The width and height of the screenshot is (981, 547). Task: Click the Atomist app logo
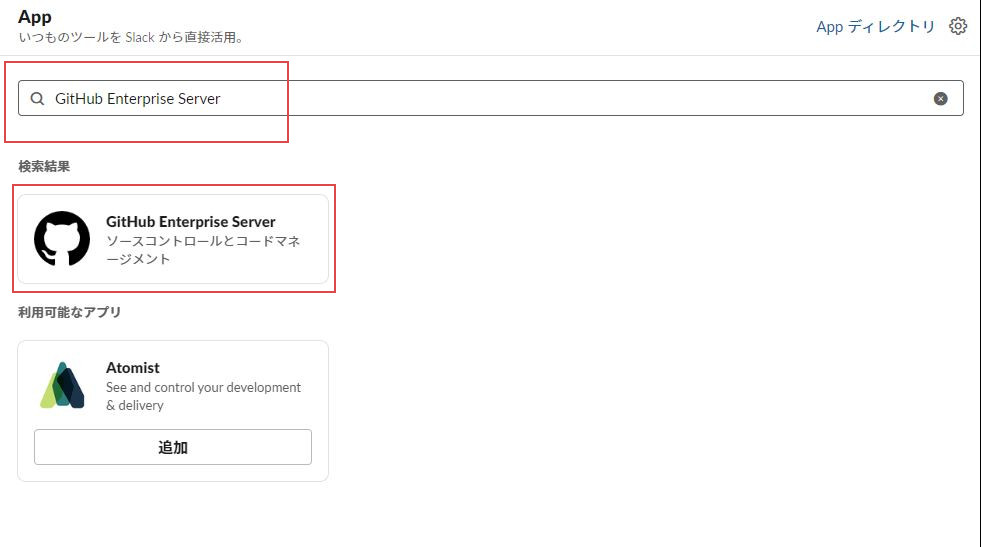62,385
